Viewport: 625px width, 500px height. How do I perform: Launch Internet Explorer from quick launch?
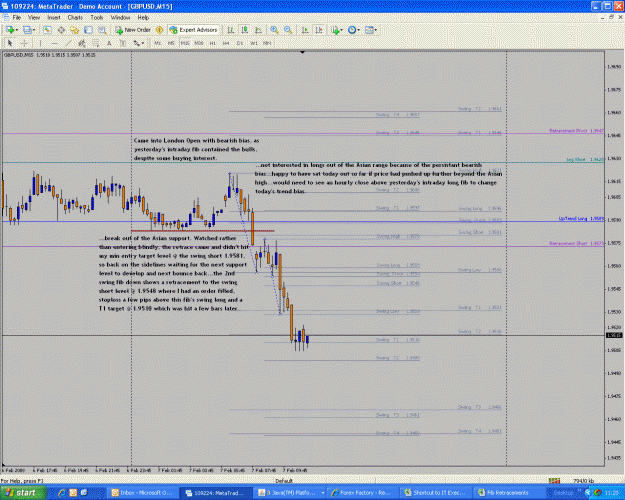point(62,493)
